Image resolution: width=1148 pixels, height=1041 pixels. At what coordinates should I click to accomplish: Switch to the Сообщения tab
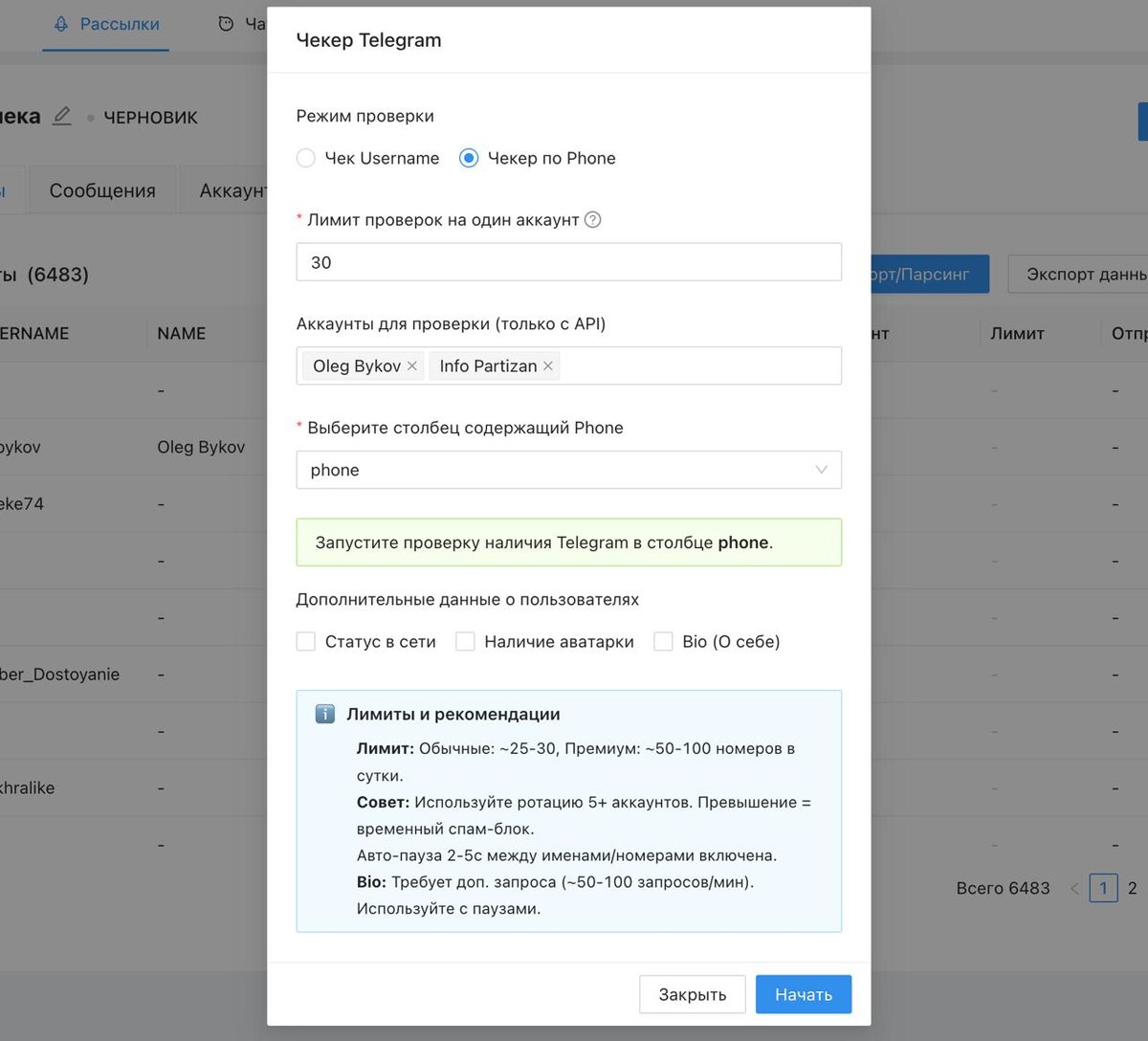pyautogui.click(x=102, y=190)
